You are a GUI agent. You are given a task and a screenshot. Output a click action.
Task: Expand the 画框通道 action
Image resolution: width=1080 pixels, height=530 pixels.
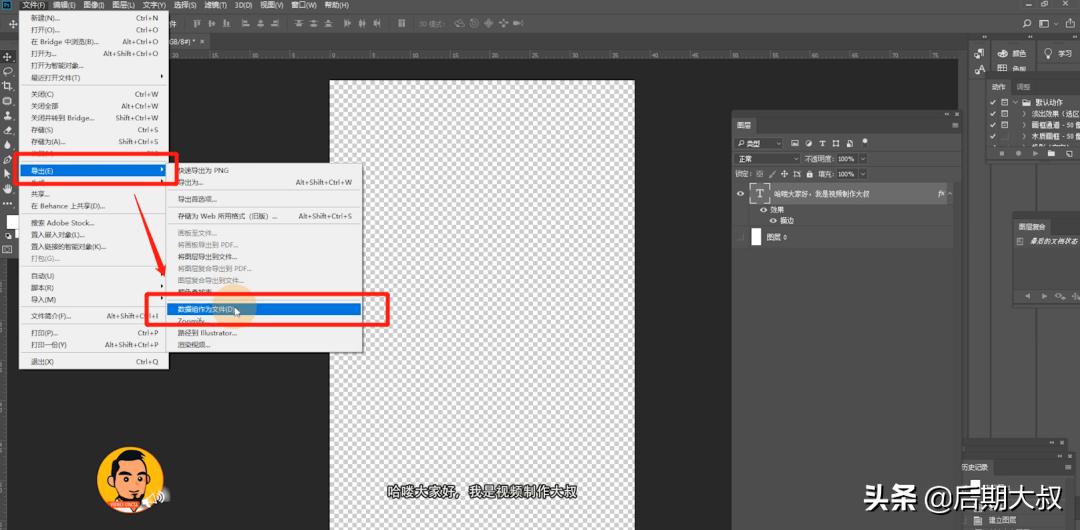1024,125
